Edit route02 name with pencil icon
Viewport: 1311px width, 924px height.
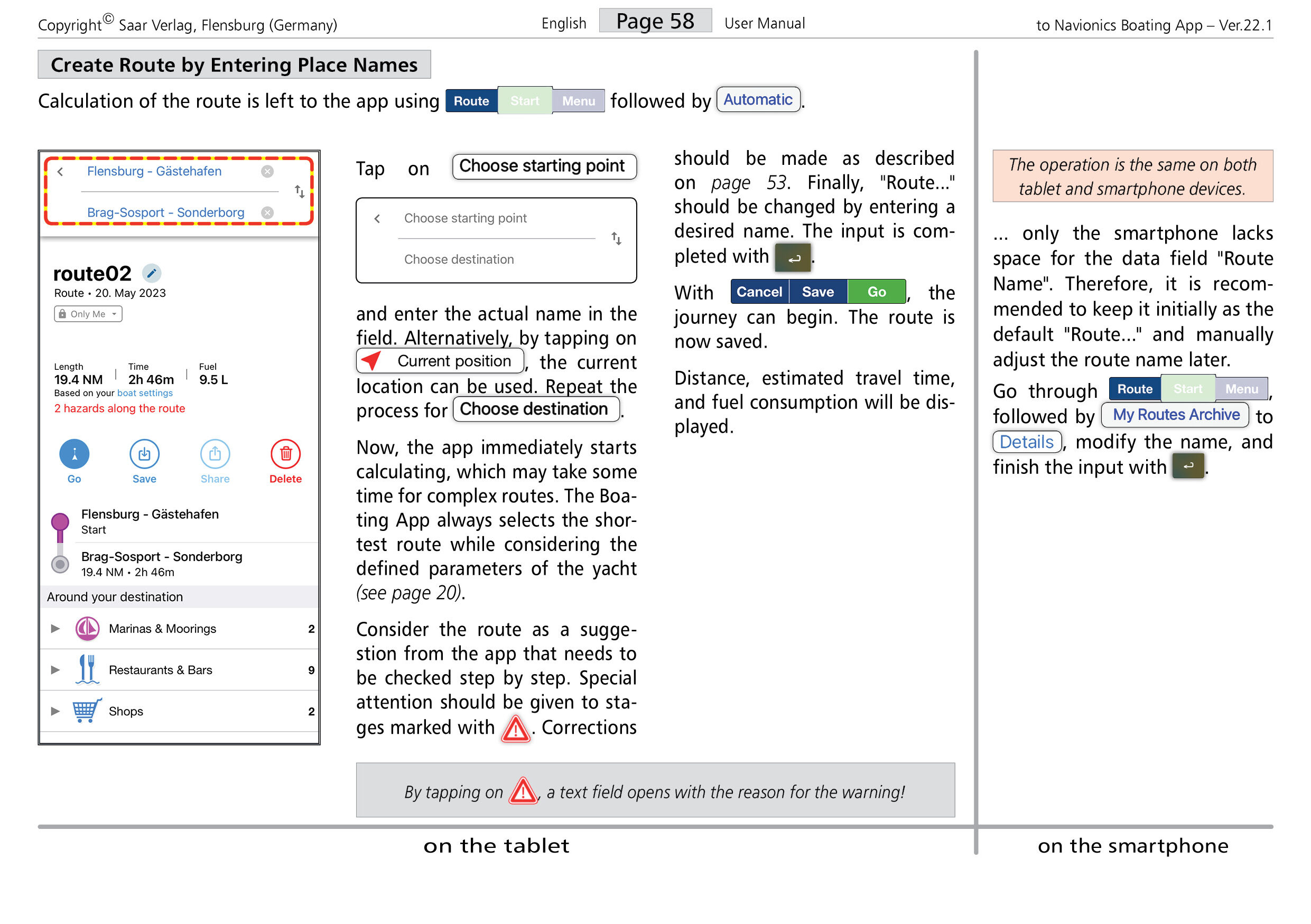click(151, 273)
